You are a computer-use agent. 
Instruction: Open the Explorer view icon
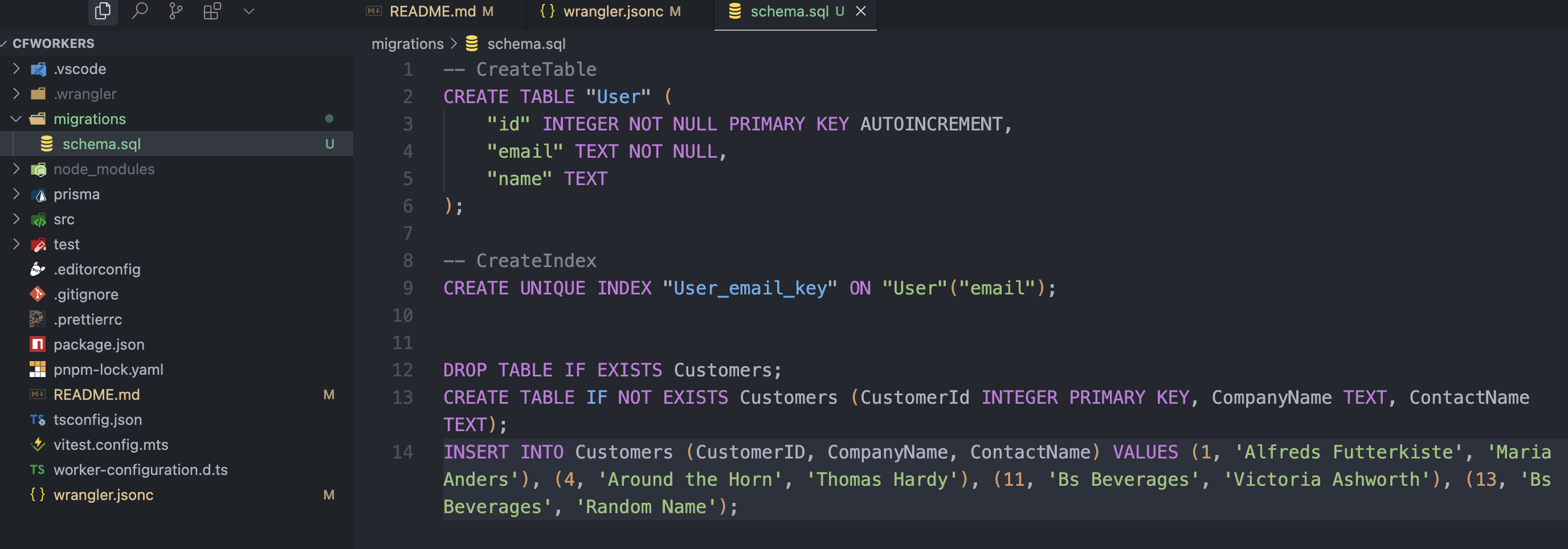click(x=103, y=11)
